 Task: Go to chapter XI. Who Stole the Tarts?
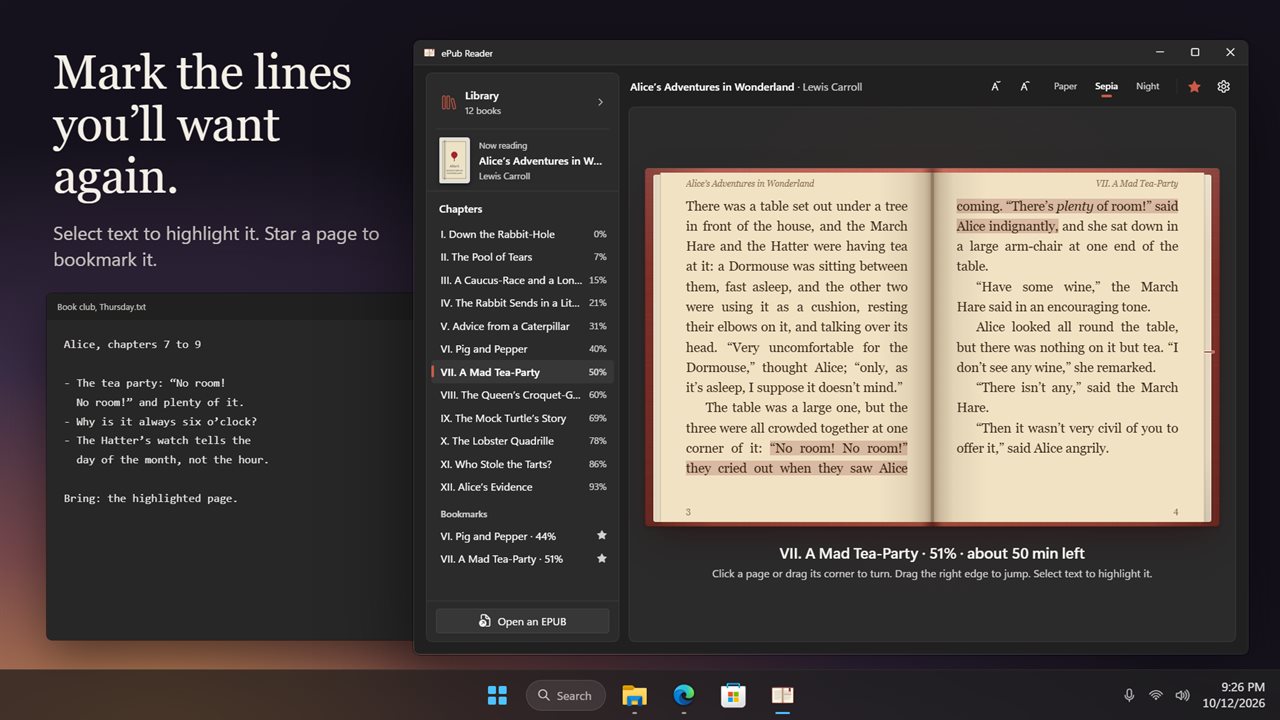pos(523,464)
